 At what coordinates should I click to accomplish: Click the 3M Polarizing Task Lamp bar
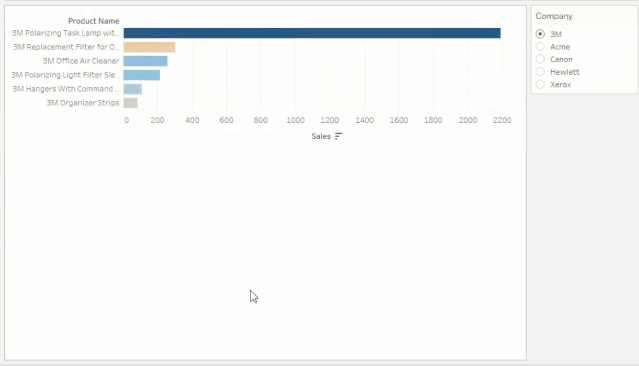coord(312,33)
